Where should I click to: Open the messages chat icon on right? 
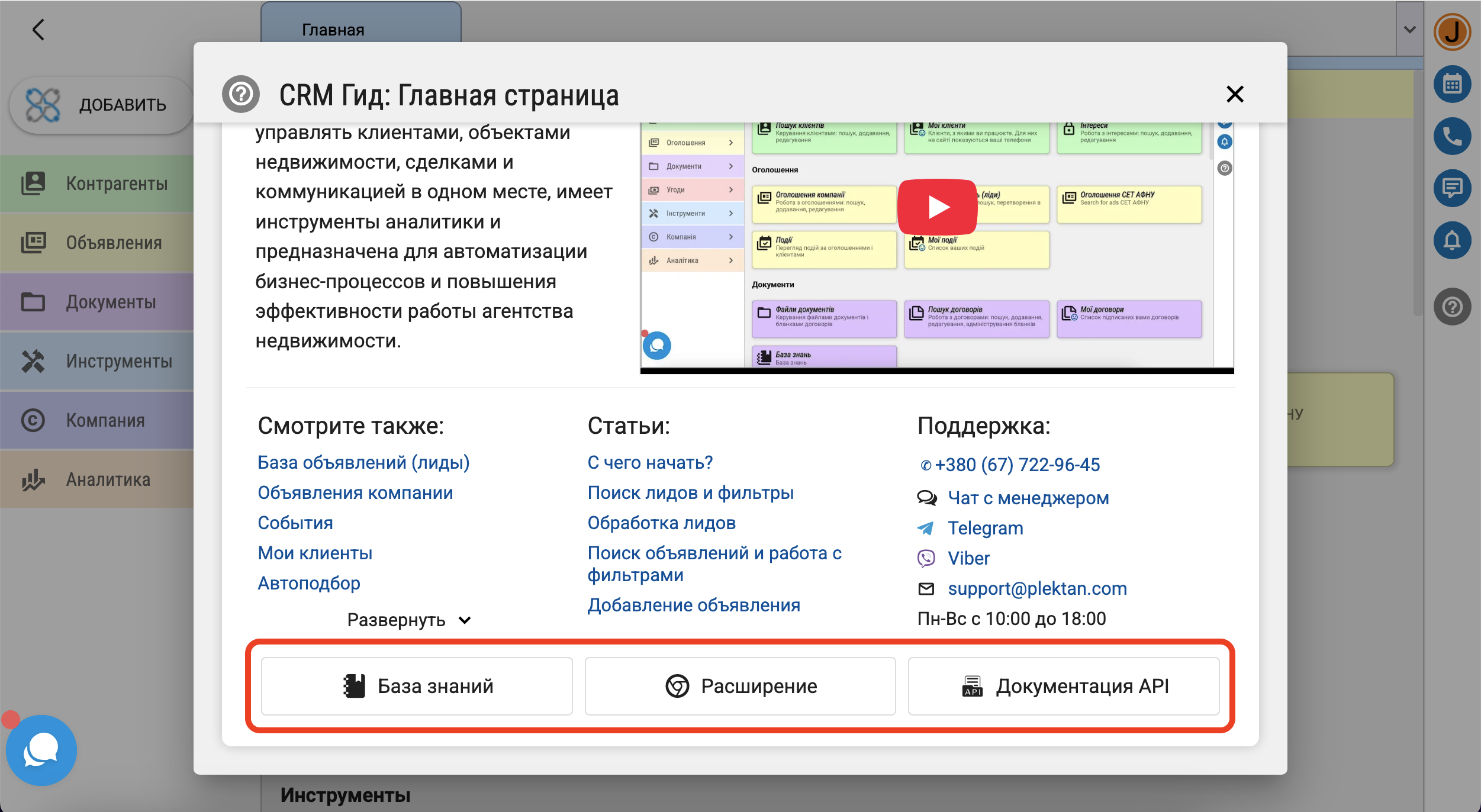[x=1451, y=188]
